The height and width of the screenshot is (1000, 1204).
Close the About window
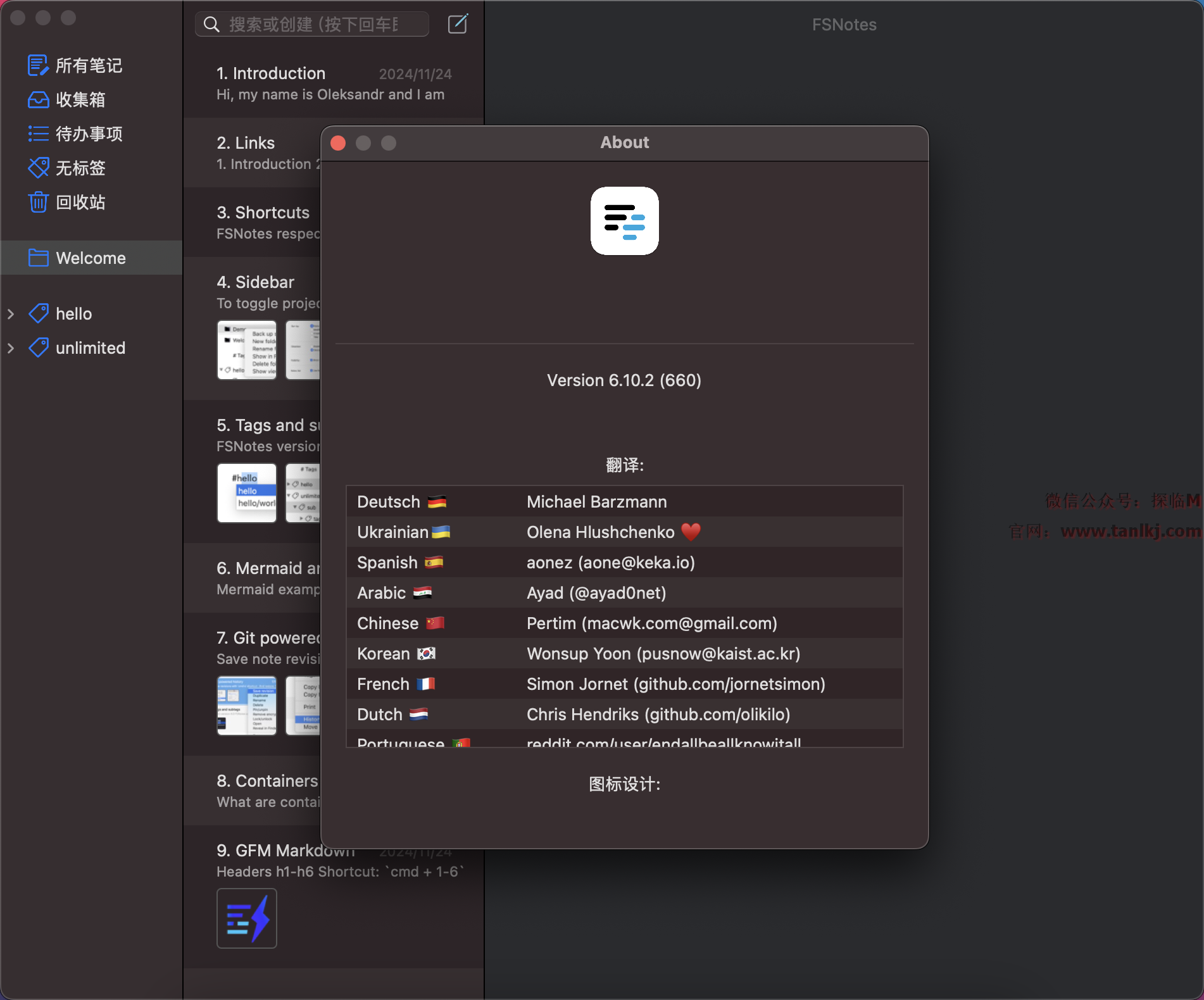(338, 143)
